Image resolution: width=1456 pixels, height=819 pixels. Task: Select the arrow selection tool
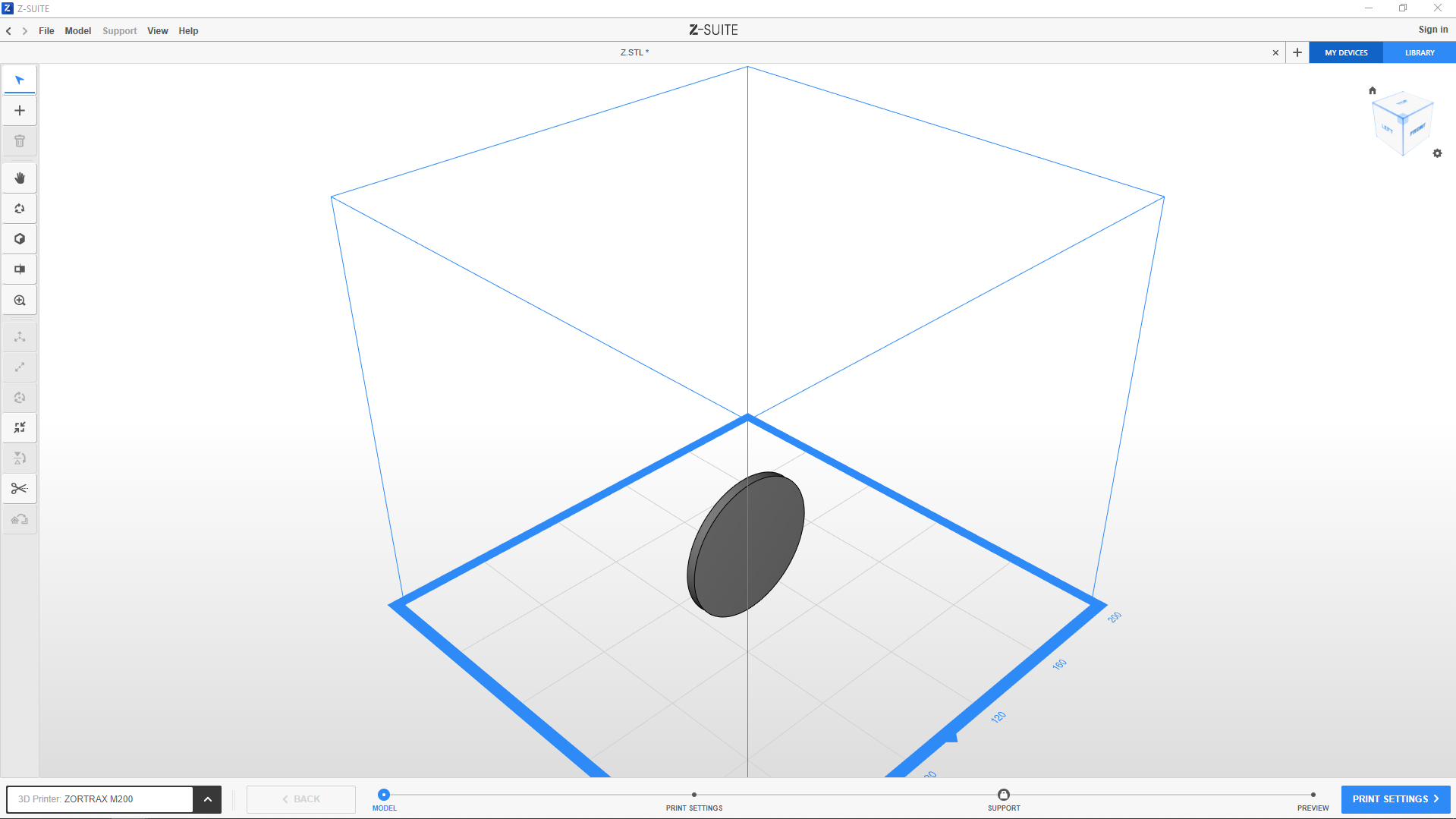[x=20, y=80]
